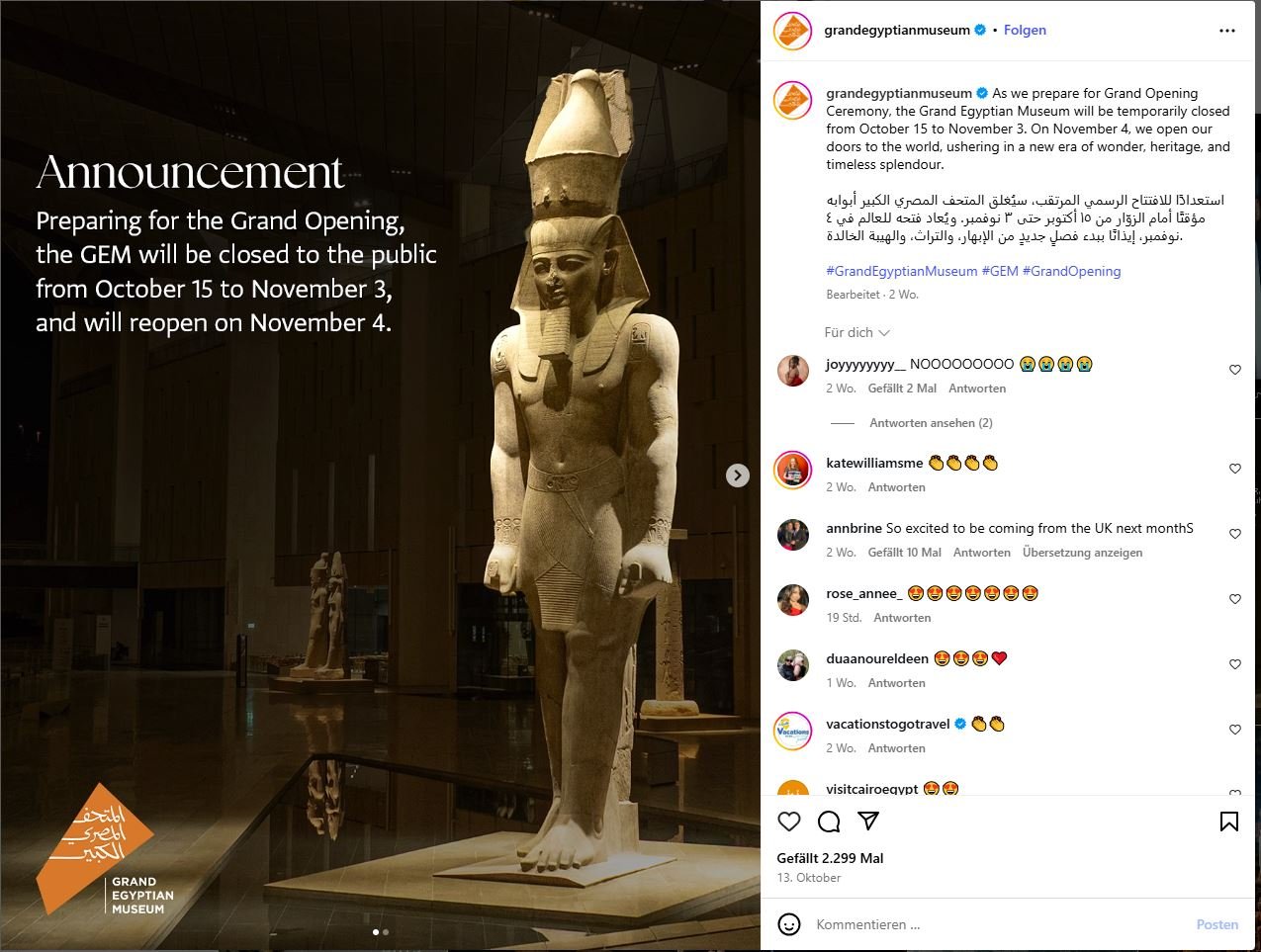Reply to katewilliamsme's comment
This screenshot has width=1261, height=952.
pyautogui.click(x=897, y=487)
